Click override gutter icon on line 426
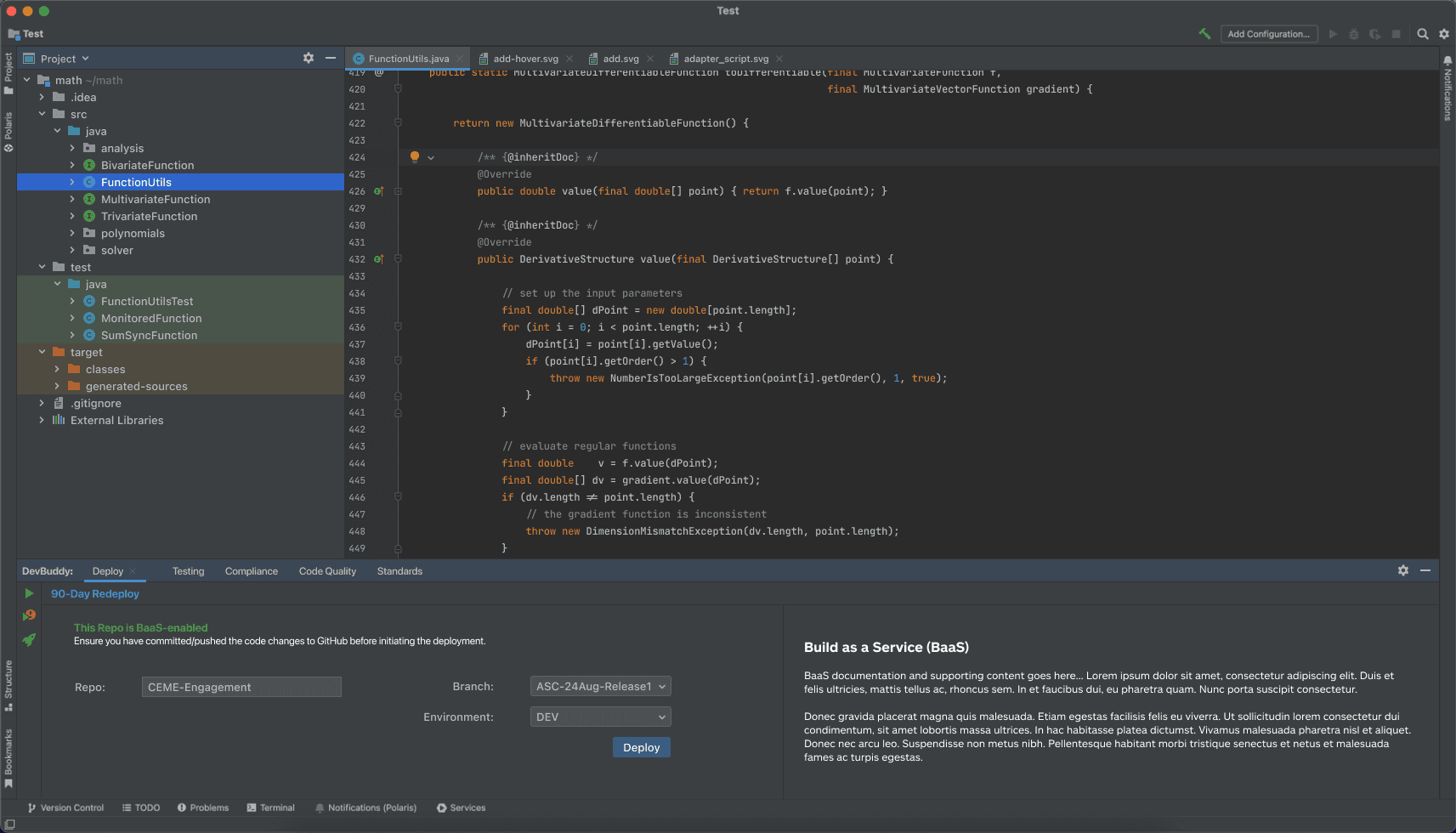This screenshot has width=1456, height=833. pyautogui.click(x=378, y=191)
